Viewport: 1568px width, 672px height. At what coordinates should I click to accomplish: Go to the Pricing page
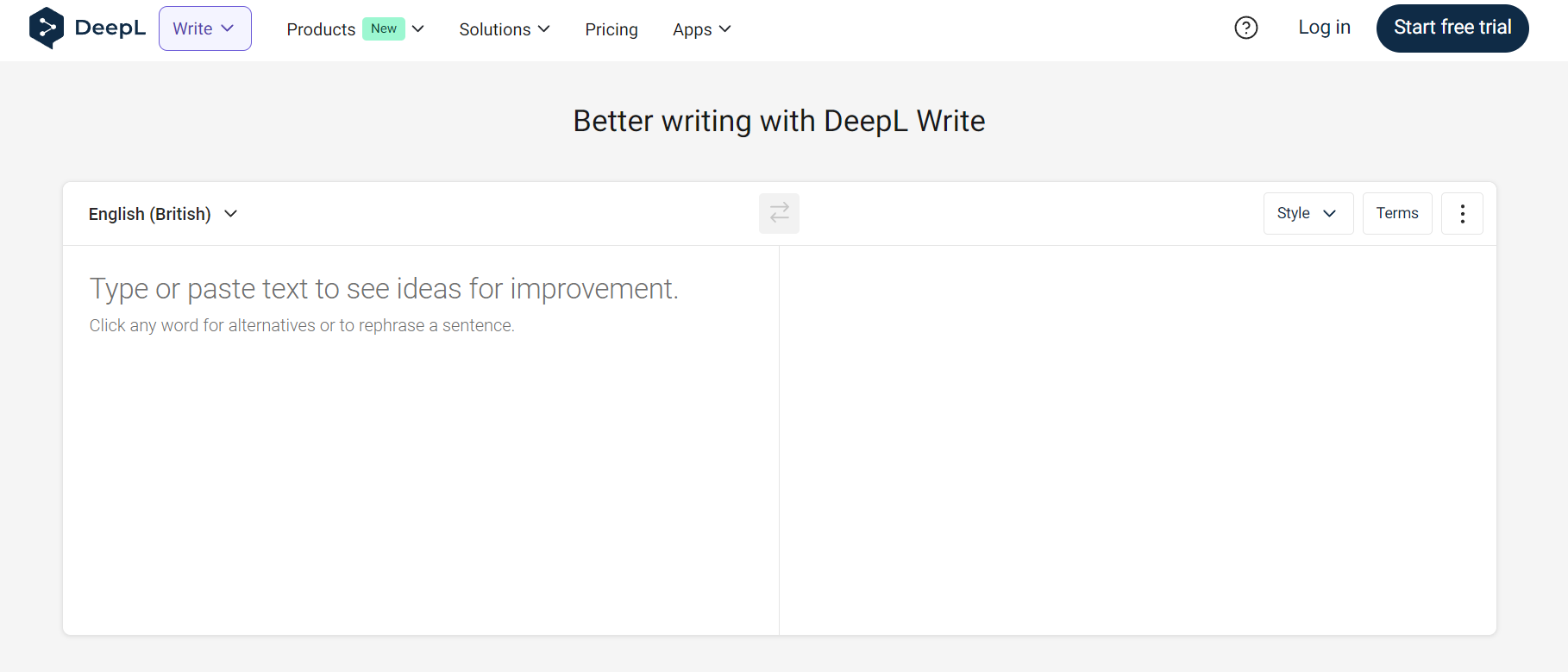[x=612, y=29]
